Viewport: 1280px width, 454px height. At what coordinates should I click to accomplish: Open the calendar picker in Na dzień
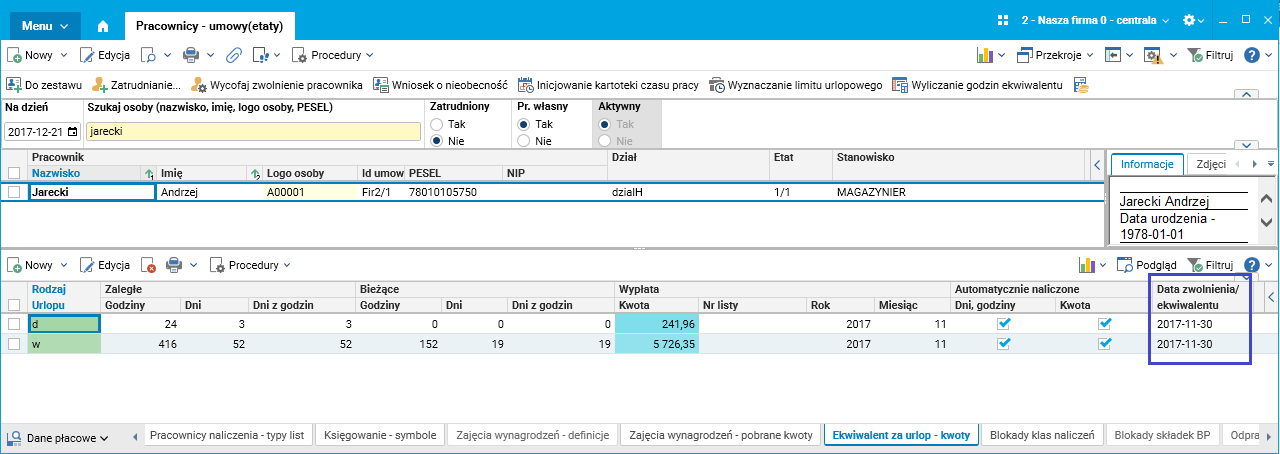click(72, 131)
